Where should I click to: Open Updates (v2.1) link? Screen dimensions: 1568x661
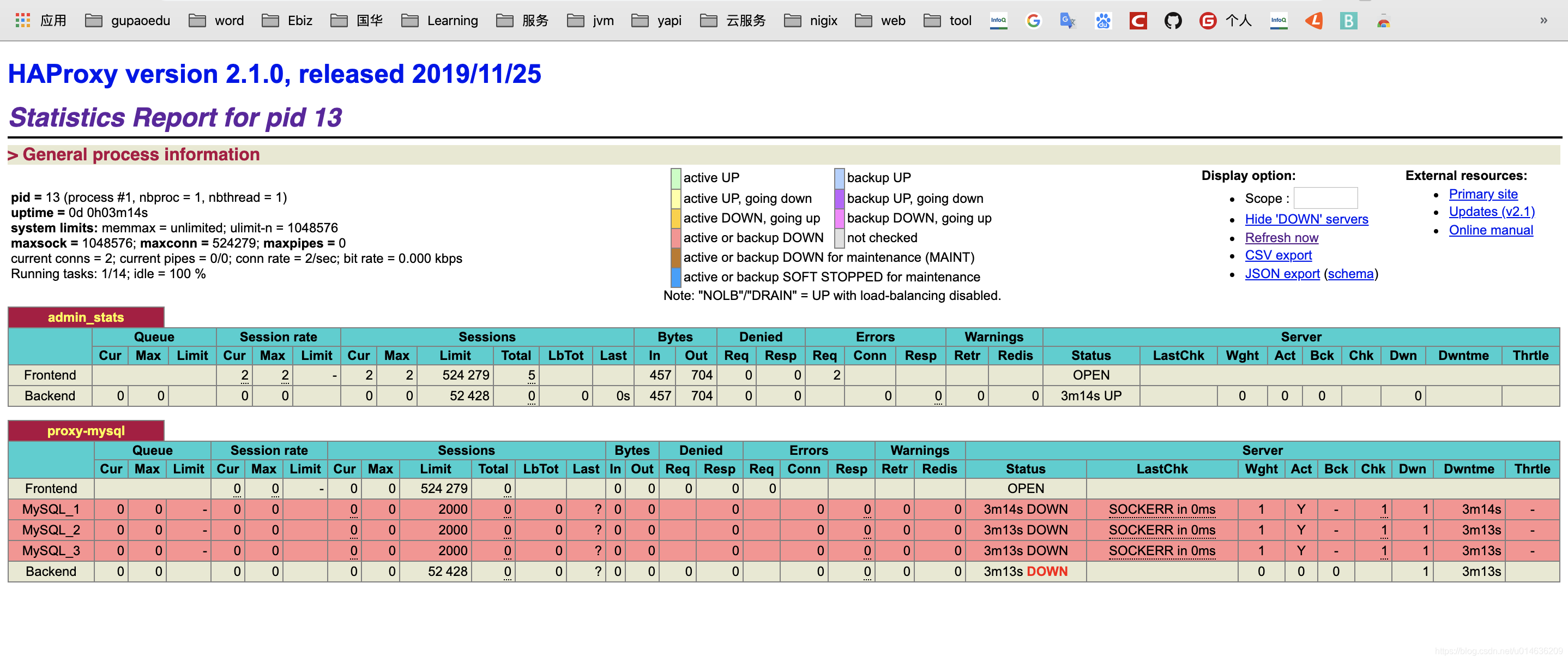coord(1491,211)
